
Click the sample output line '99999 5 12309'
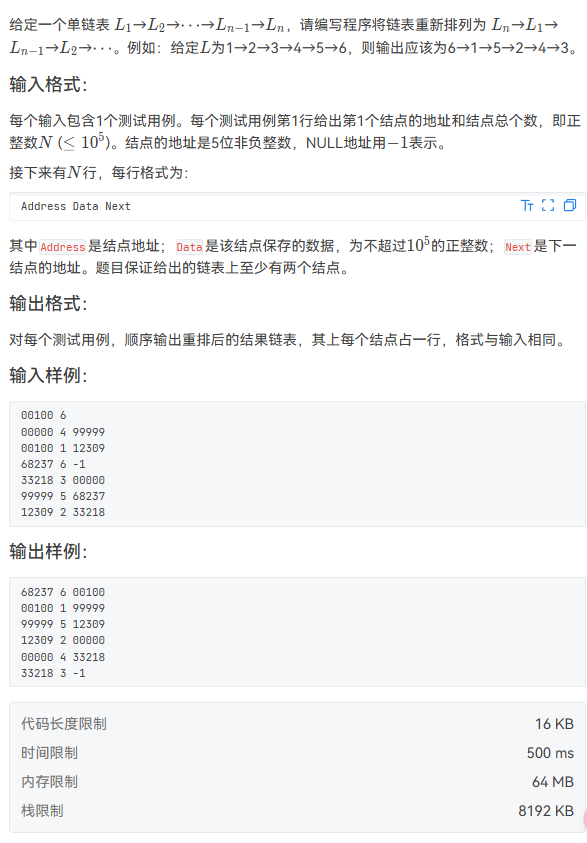coord(63,624)
